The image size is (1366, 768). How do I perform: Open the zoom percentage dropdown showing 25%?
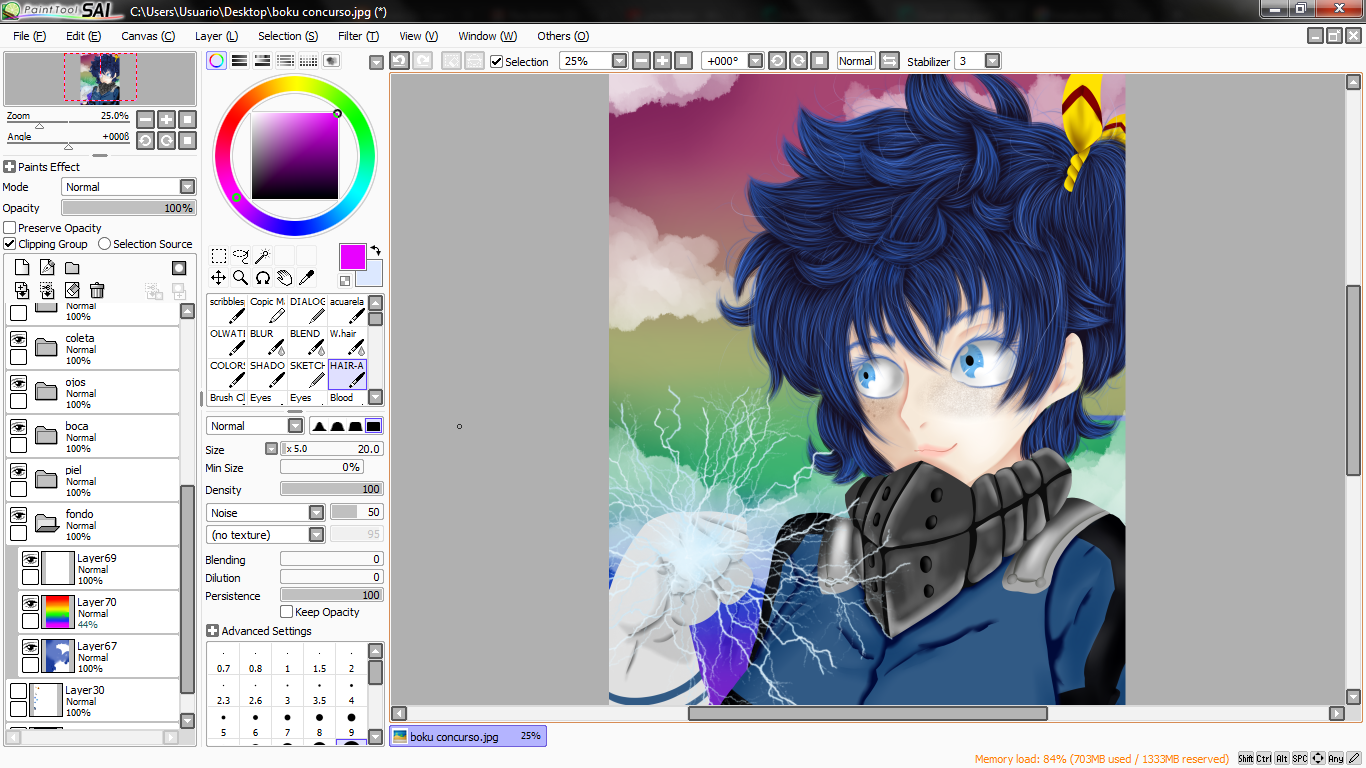click(619, 61)
